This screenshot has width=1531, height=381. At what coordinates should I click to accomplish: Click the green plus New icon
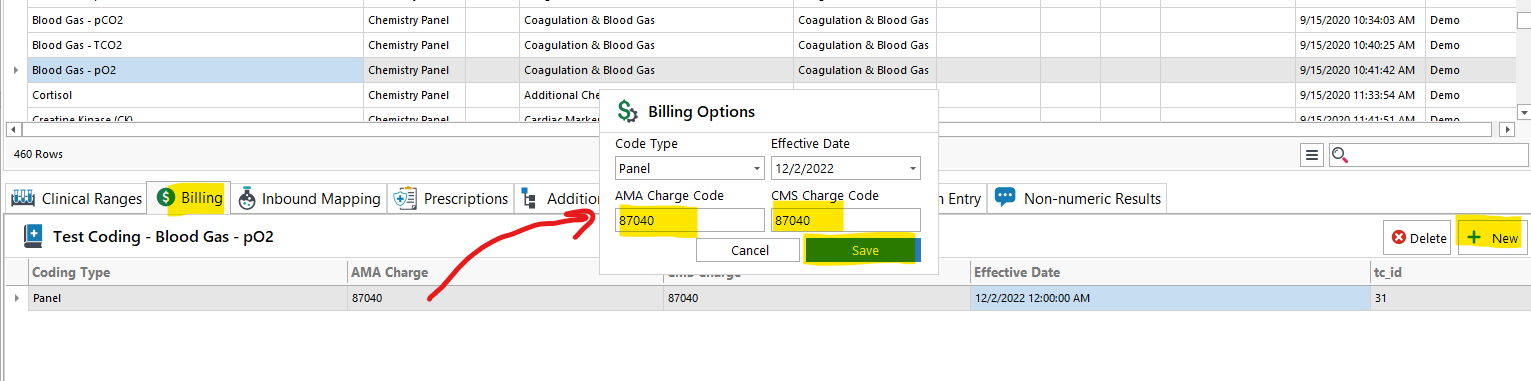(x=1473, y=238)
